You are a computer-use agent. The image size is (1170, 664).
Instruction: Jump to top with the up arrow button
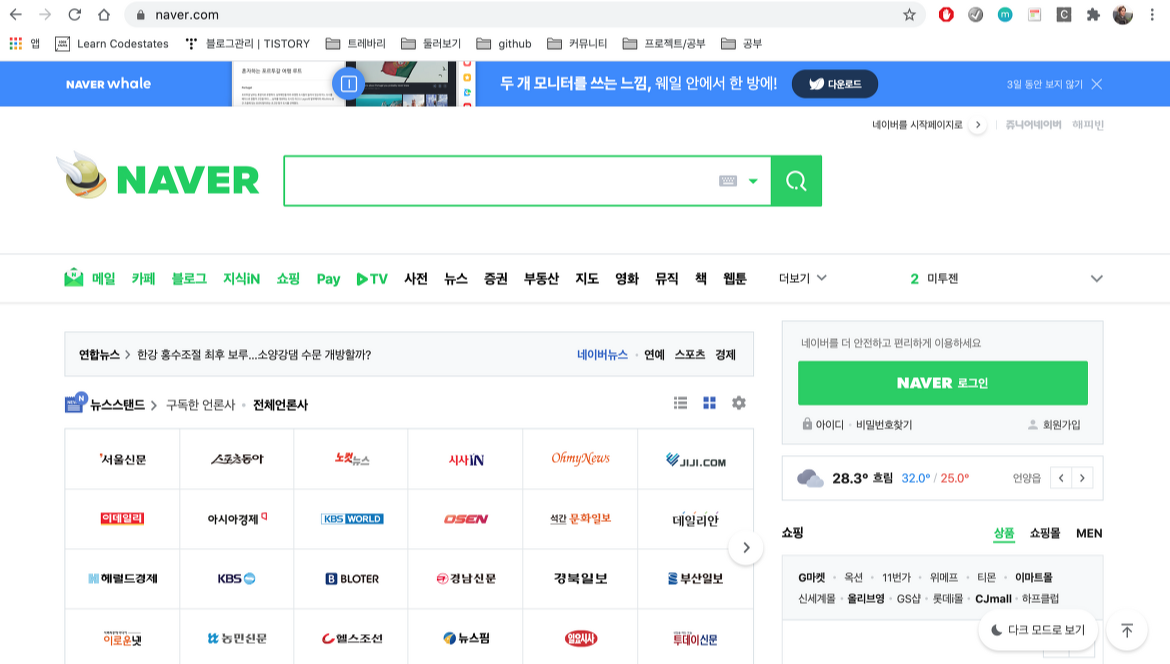coord(1127,630)
